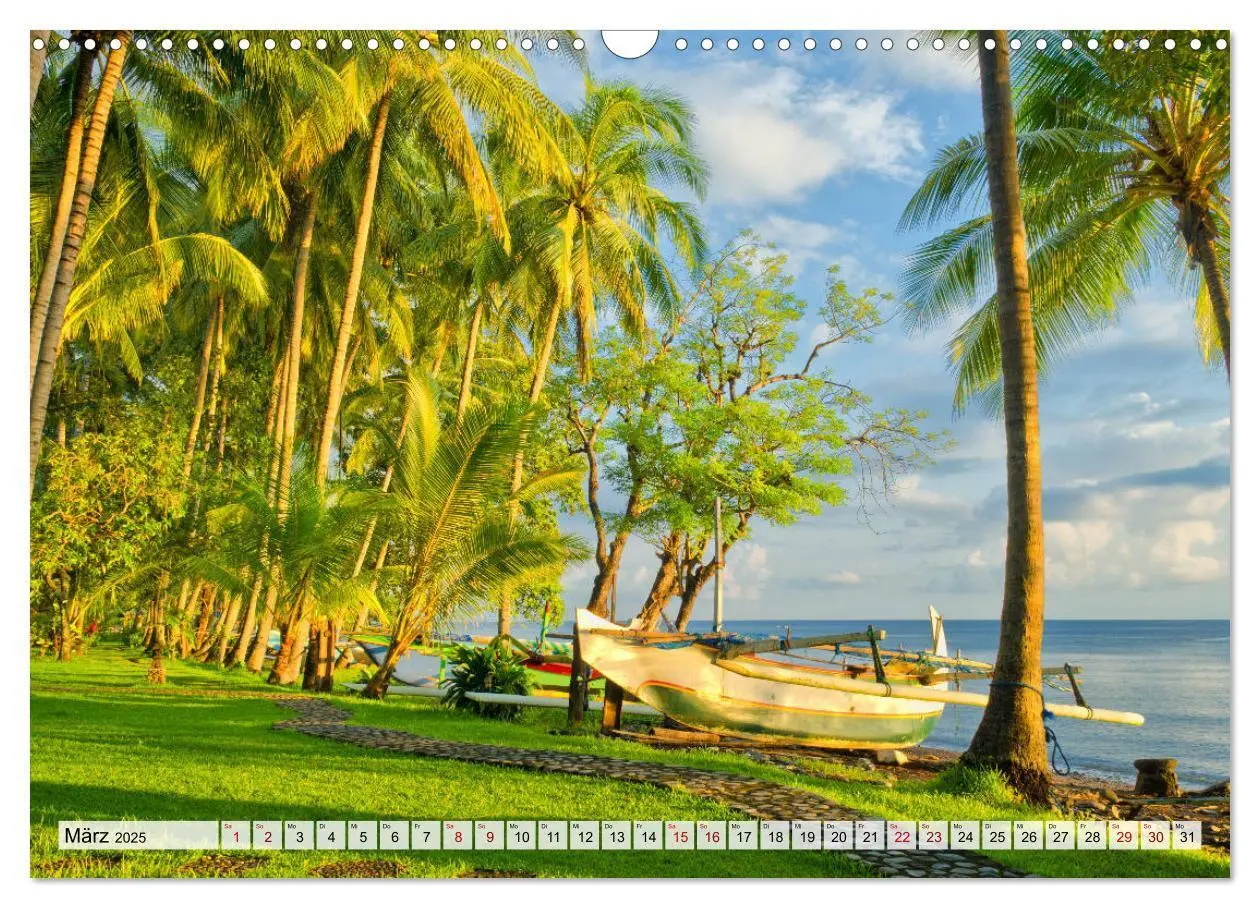The width and height of the screenshot is (1260, 908).
Task: Select Thursday 6 in the calendar strip
Action: (394, 836)
